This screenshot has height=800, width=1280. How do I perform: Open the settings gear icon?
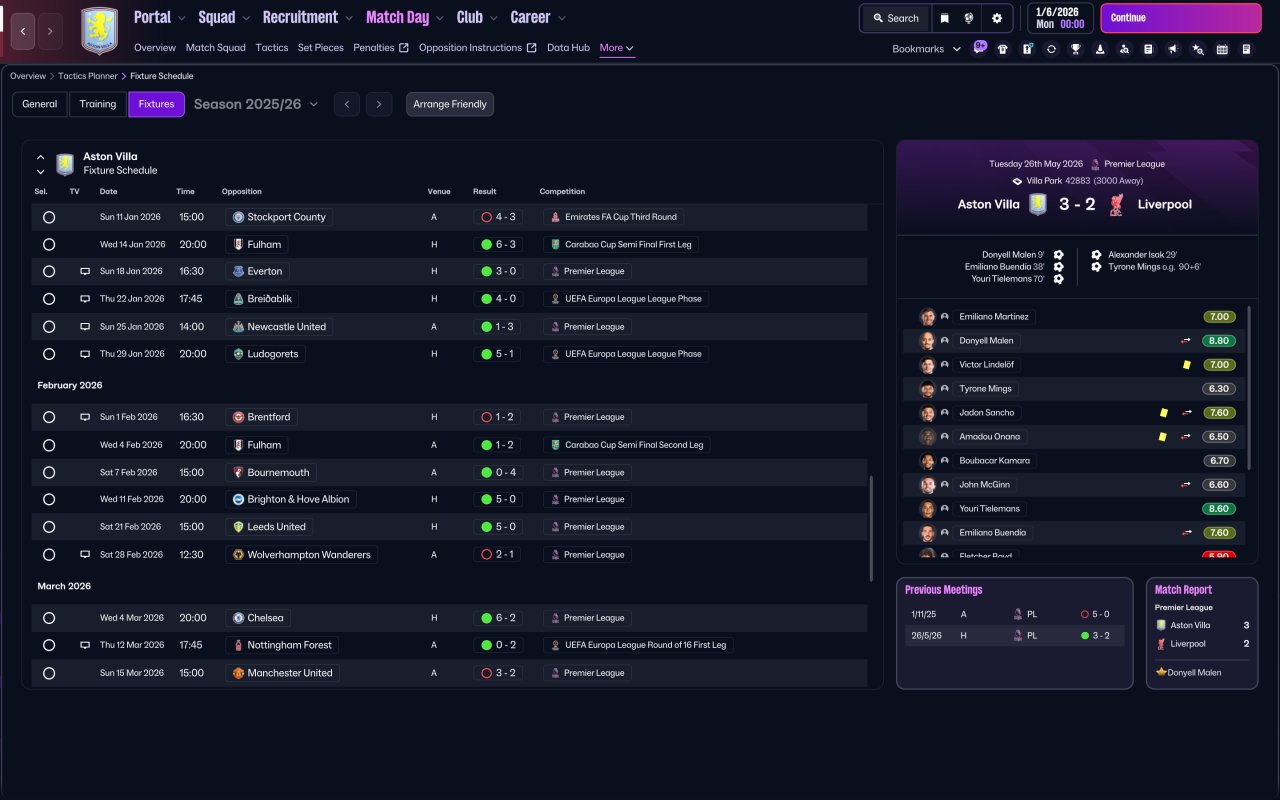pos(997,18)
